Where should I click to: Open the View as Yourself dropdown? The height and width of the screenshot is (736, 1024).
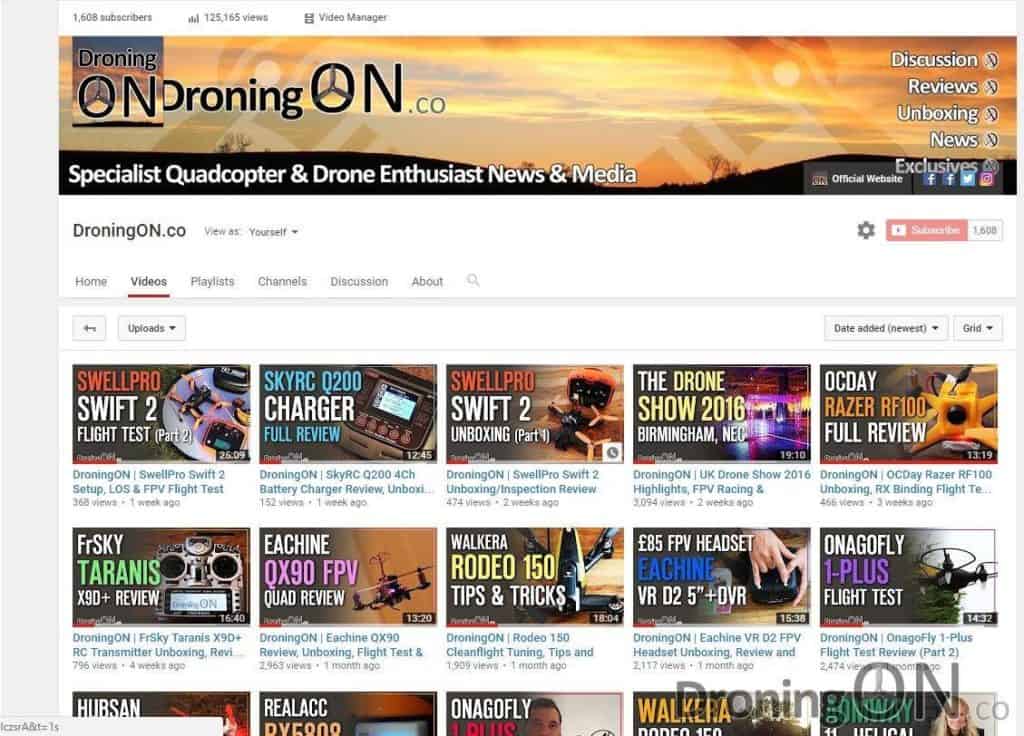point(274,232)
